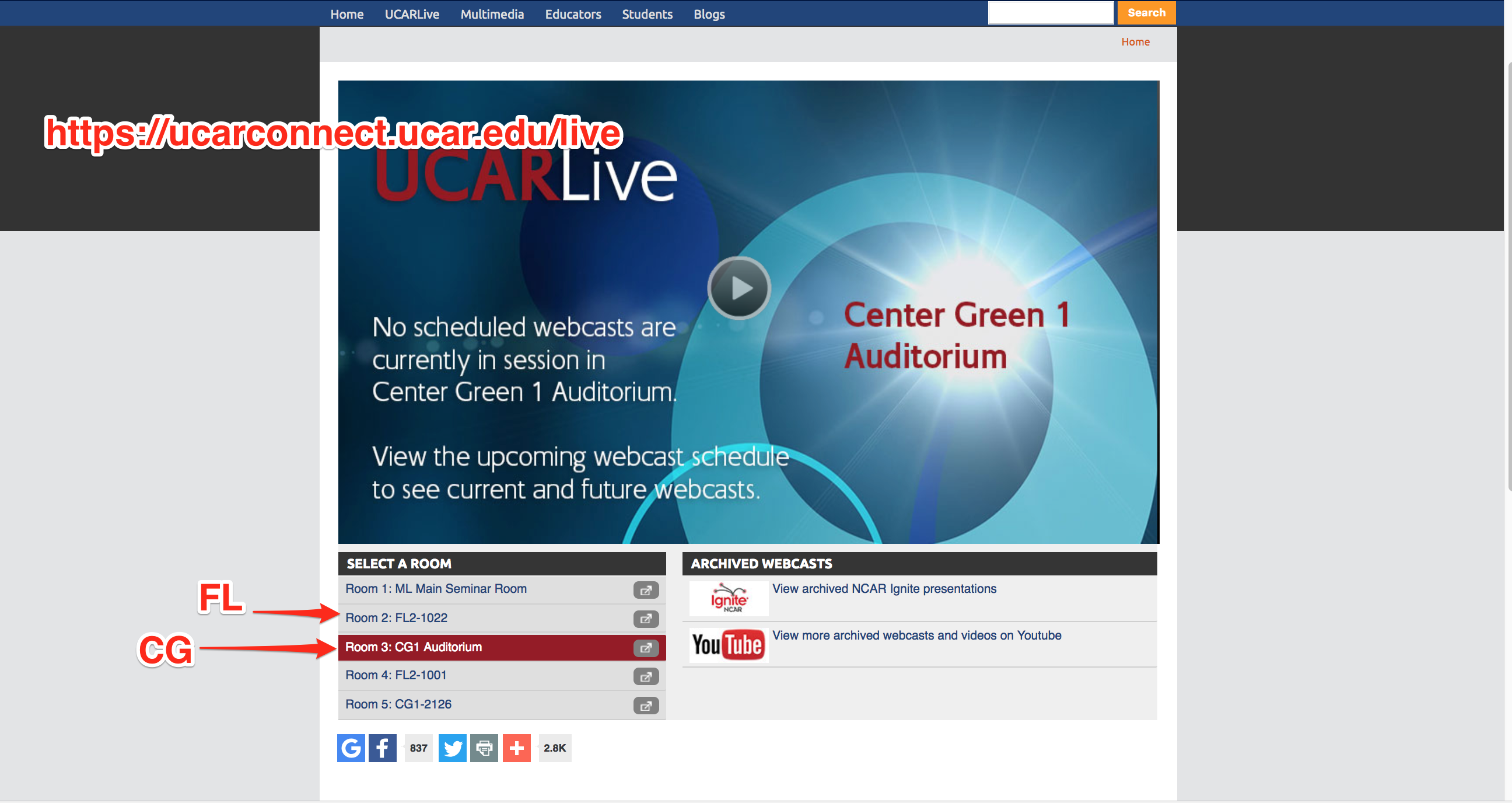
Task: Open popout icon for Room 2 FL2-1022
Action: [x=646, y=619]
